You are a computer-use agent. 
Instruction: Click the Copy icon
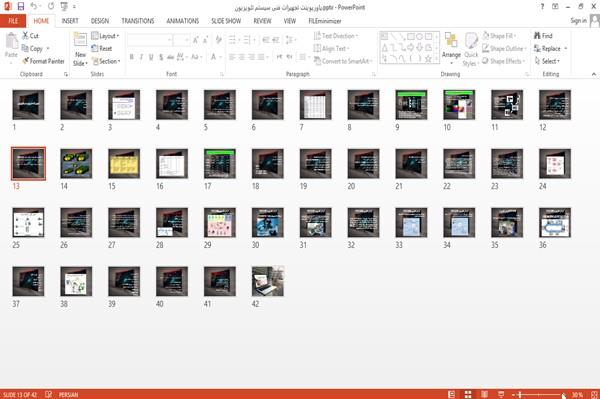coord(25,49)
